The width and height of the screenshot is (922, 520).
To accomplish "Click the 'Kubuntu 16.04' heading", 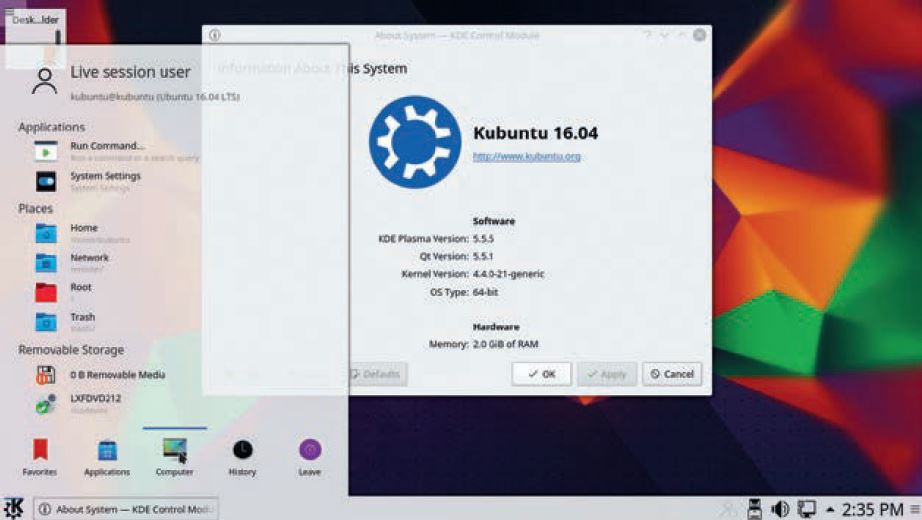I will click(x=536, y=133).
